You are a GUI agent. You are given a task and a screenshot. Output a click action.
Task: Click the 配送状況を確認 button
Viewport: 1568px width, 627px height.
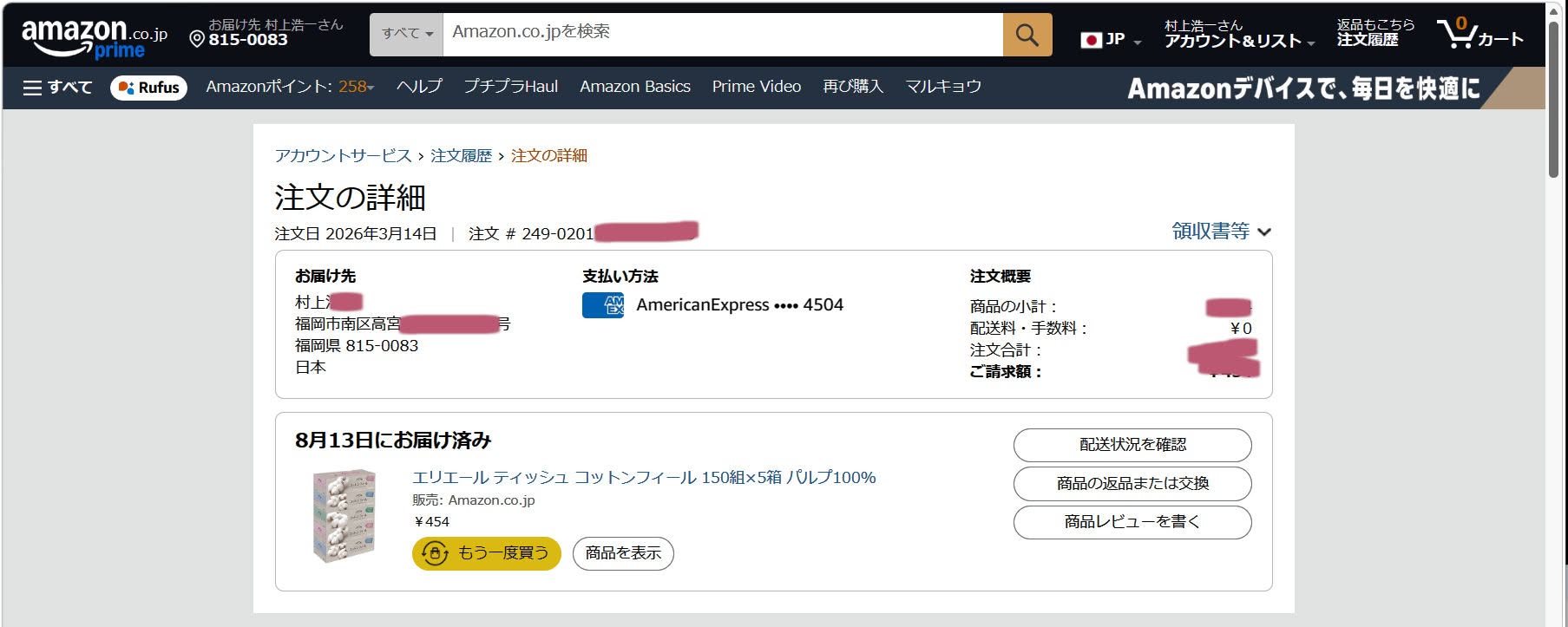tap(1132, 445)
